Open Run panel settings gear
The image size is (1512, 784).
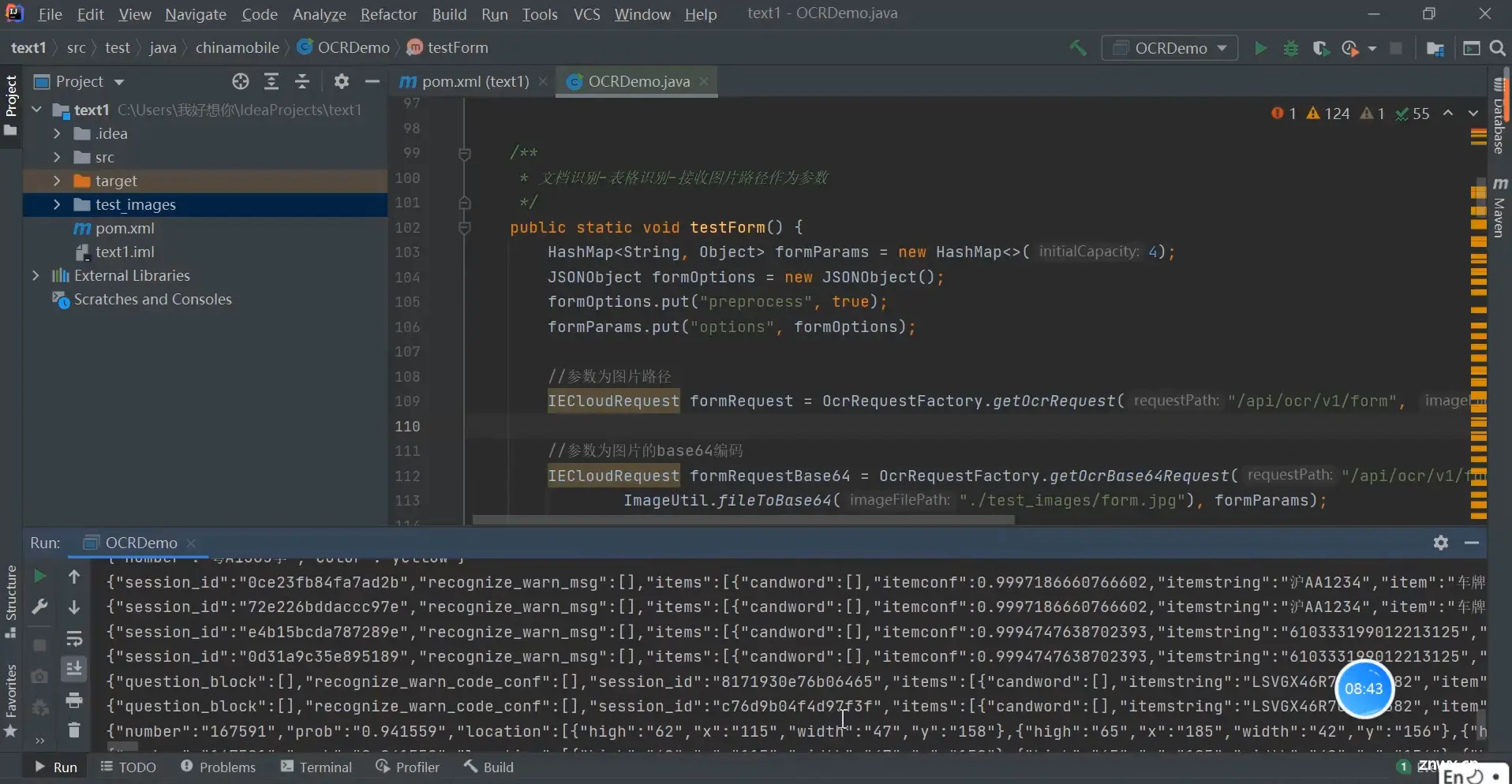1441,543
